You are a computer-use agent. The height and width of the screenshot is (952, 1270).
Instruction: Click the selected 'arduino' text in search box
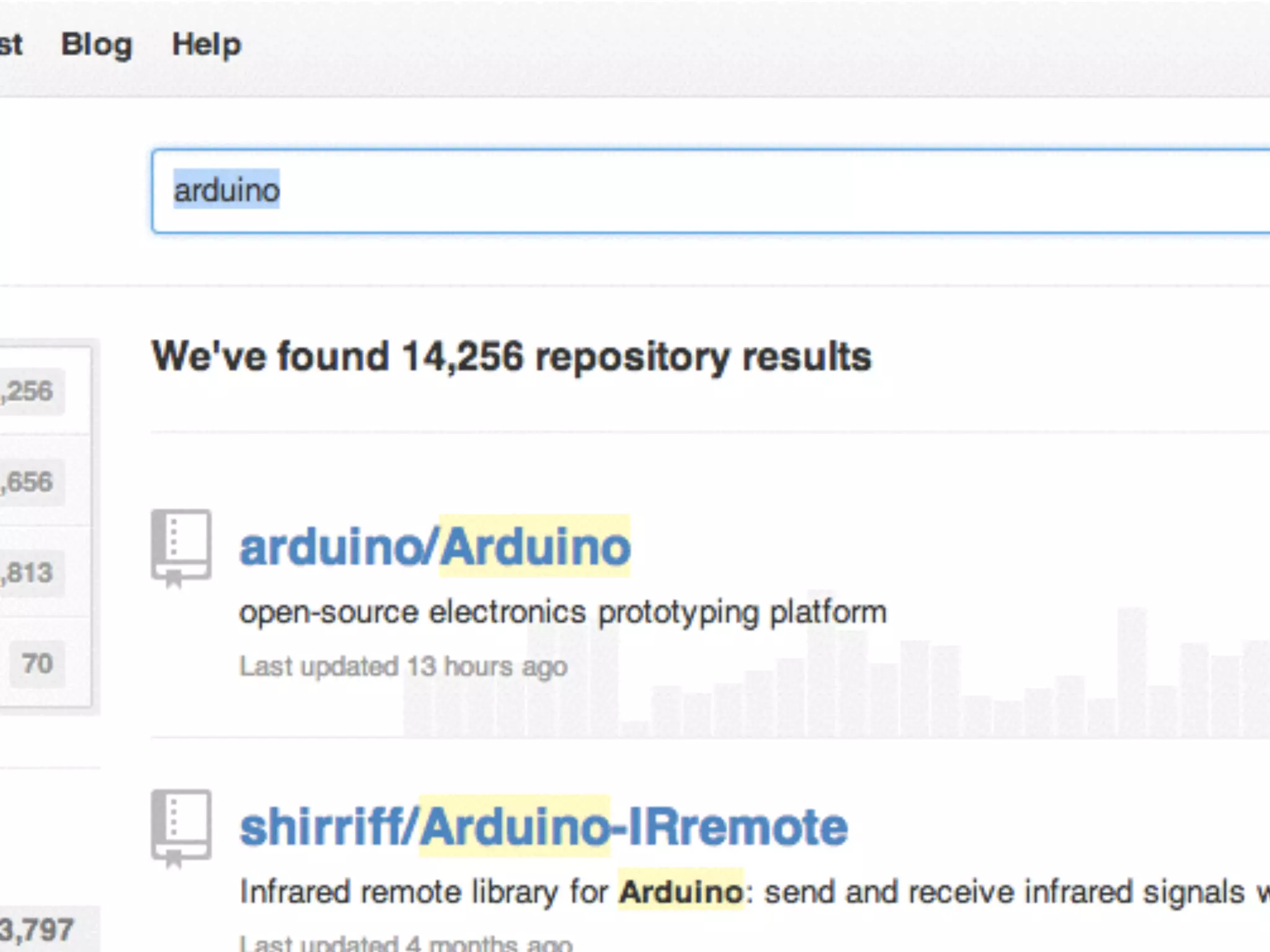coord(226,190)
